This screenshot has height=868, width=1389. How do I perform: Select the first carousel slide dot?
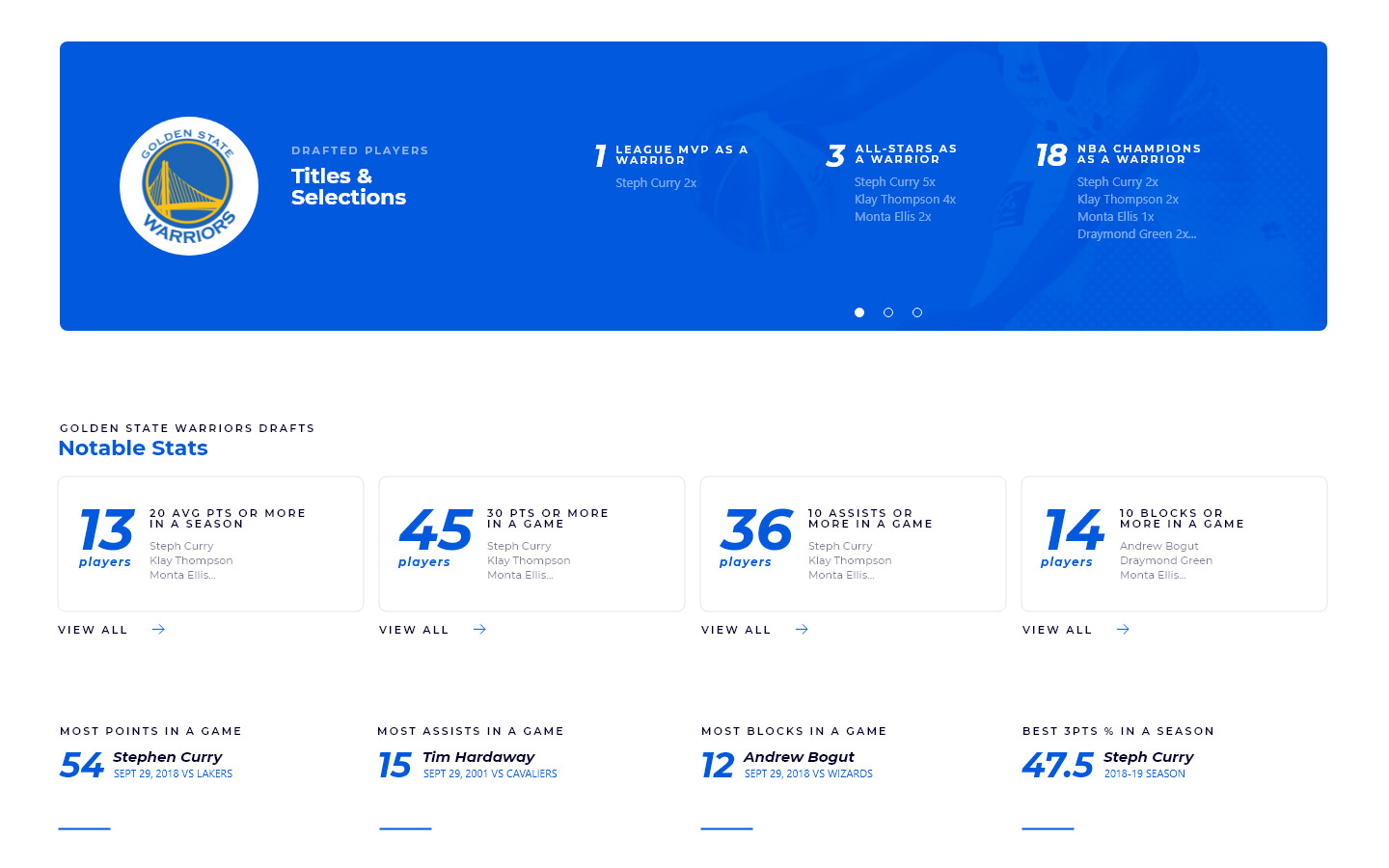point(859,312)
